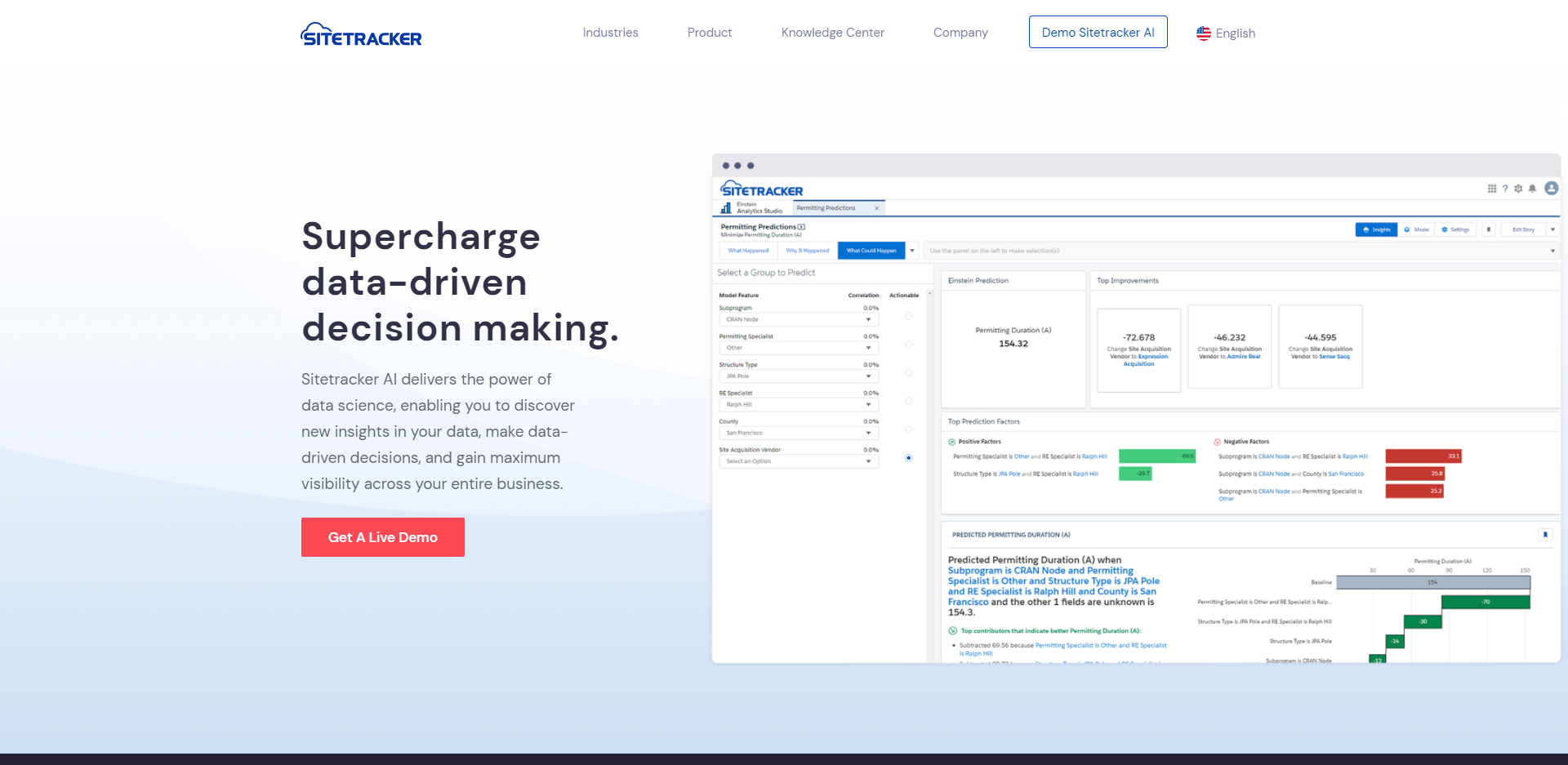Click the red 33.1 negative factor bar

pos(1423,456)
